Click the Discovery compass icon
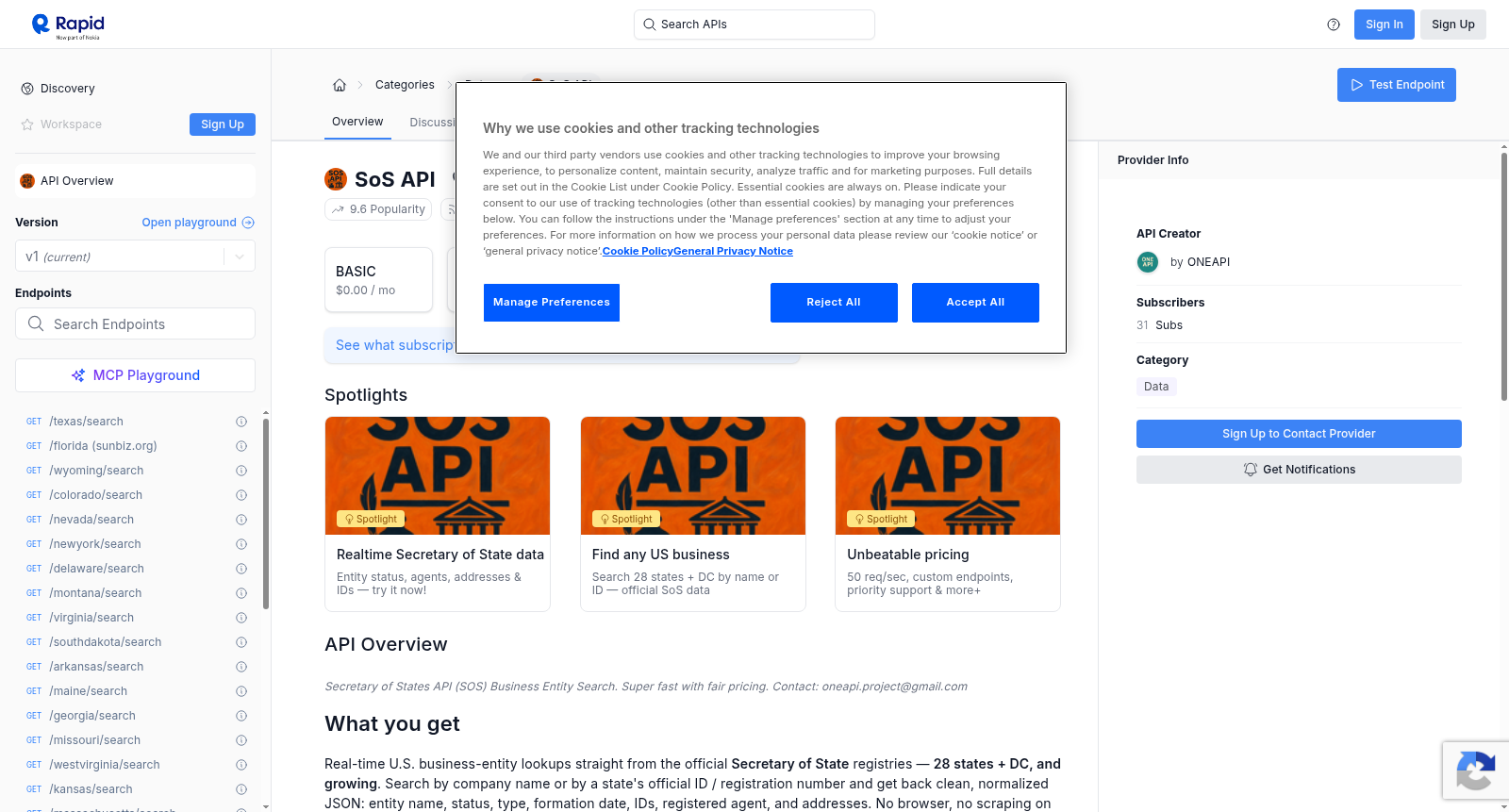This screenshot has width=1509, height=812. click(x=27, y=89)
